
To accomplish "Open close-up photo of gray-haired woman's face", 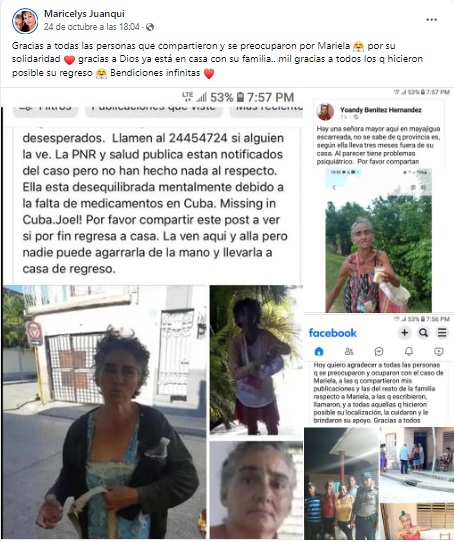I will click(x=256, y=490).
